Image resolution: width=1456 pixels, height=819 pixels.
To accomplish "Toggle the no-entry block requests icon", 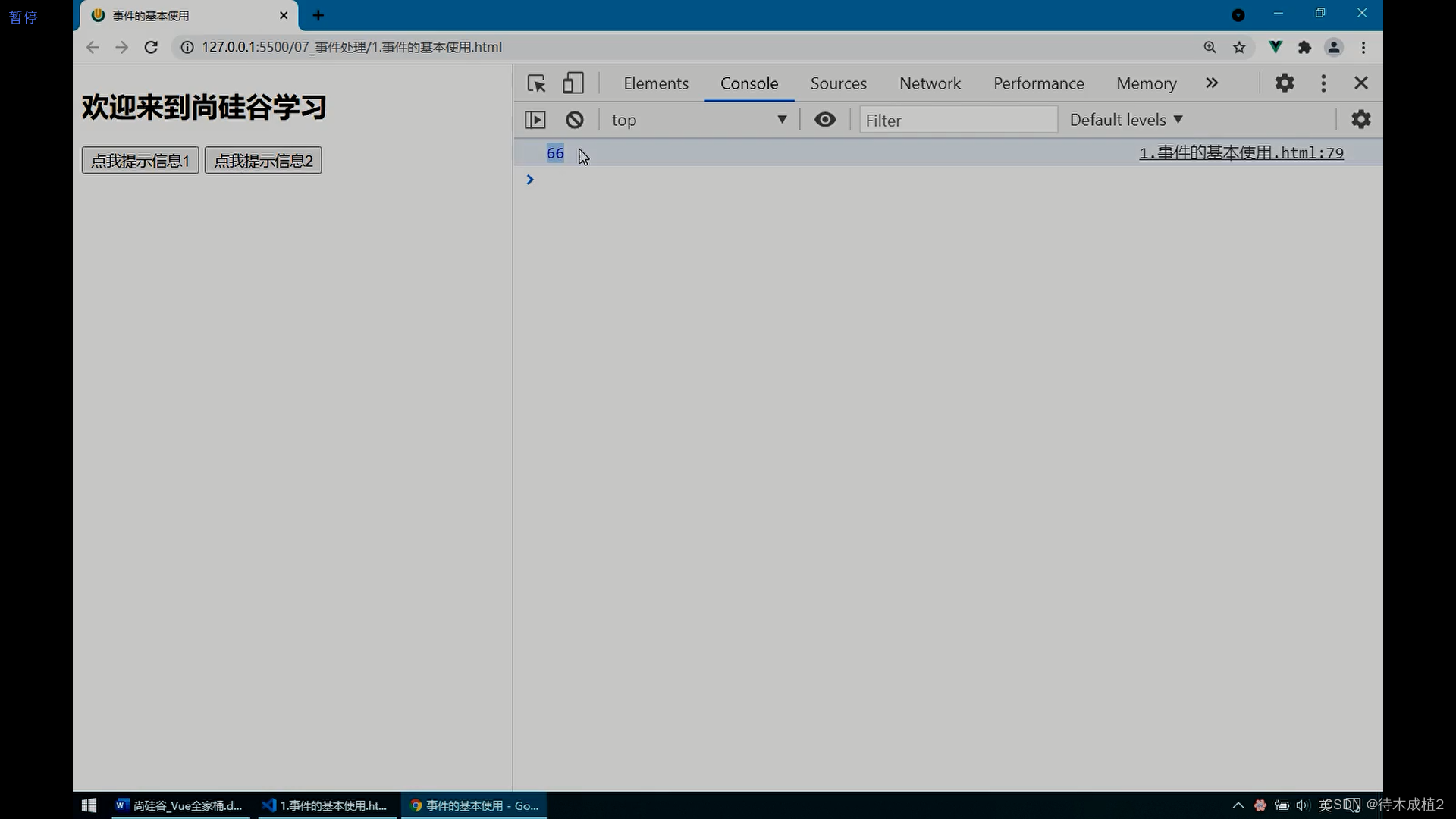I will 575,119.
